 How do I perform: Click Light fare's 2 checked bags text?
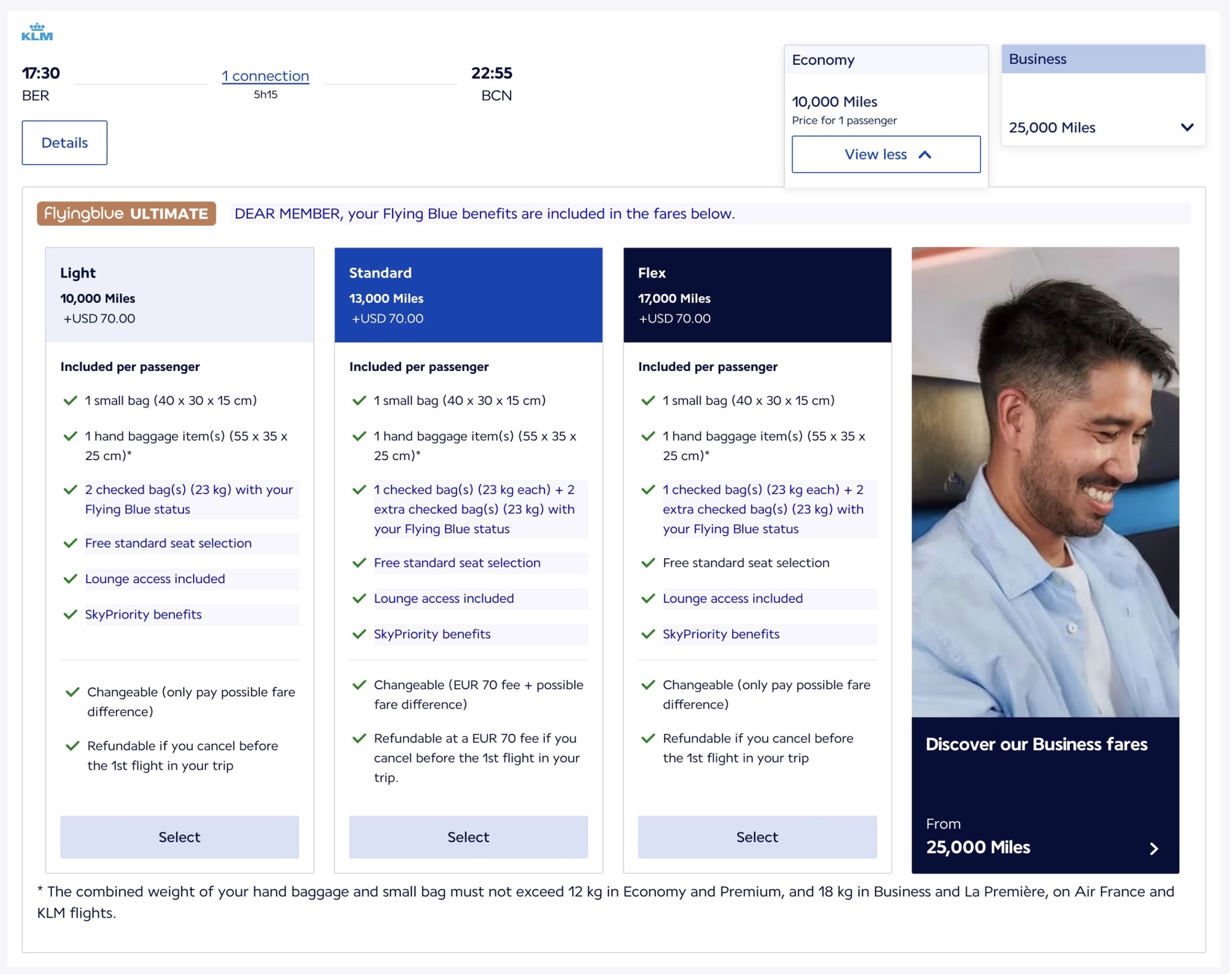(x=189, y=500)
